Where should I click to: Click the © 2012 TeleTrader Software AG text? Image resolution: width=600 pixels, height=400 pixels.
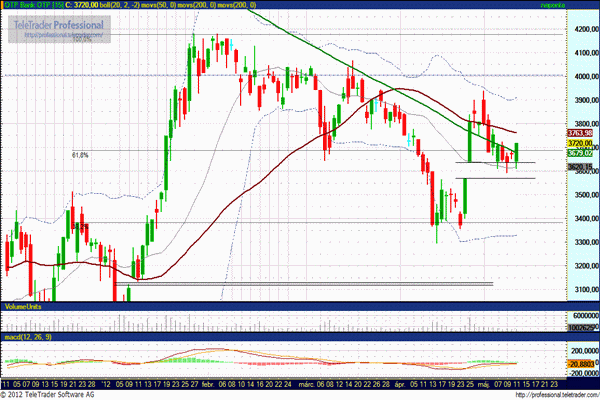point(48,395)
